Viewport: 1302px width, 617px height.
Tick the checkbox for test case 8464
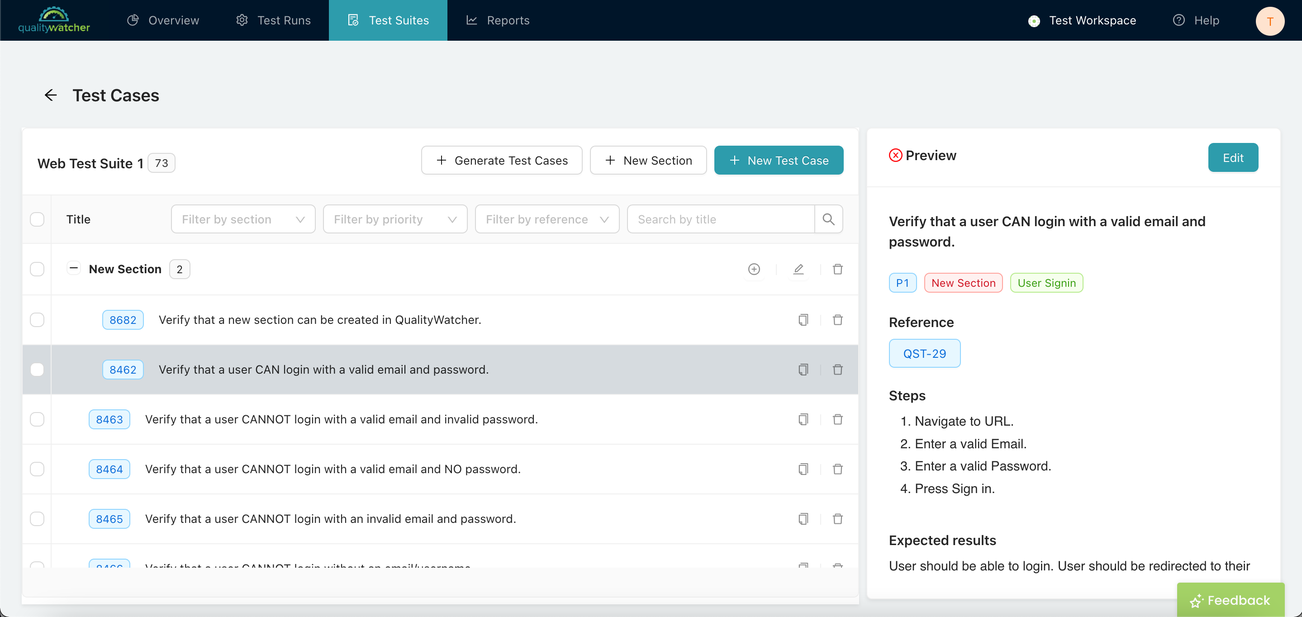click(37, 469)
